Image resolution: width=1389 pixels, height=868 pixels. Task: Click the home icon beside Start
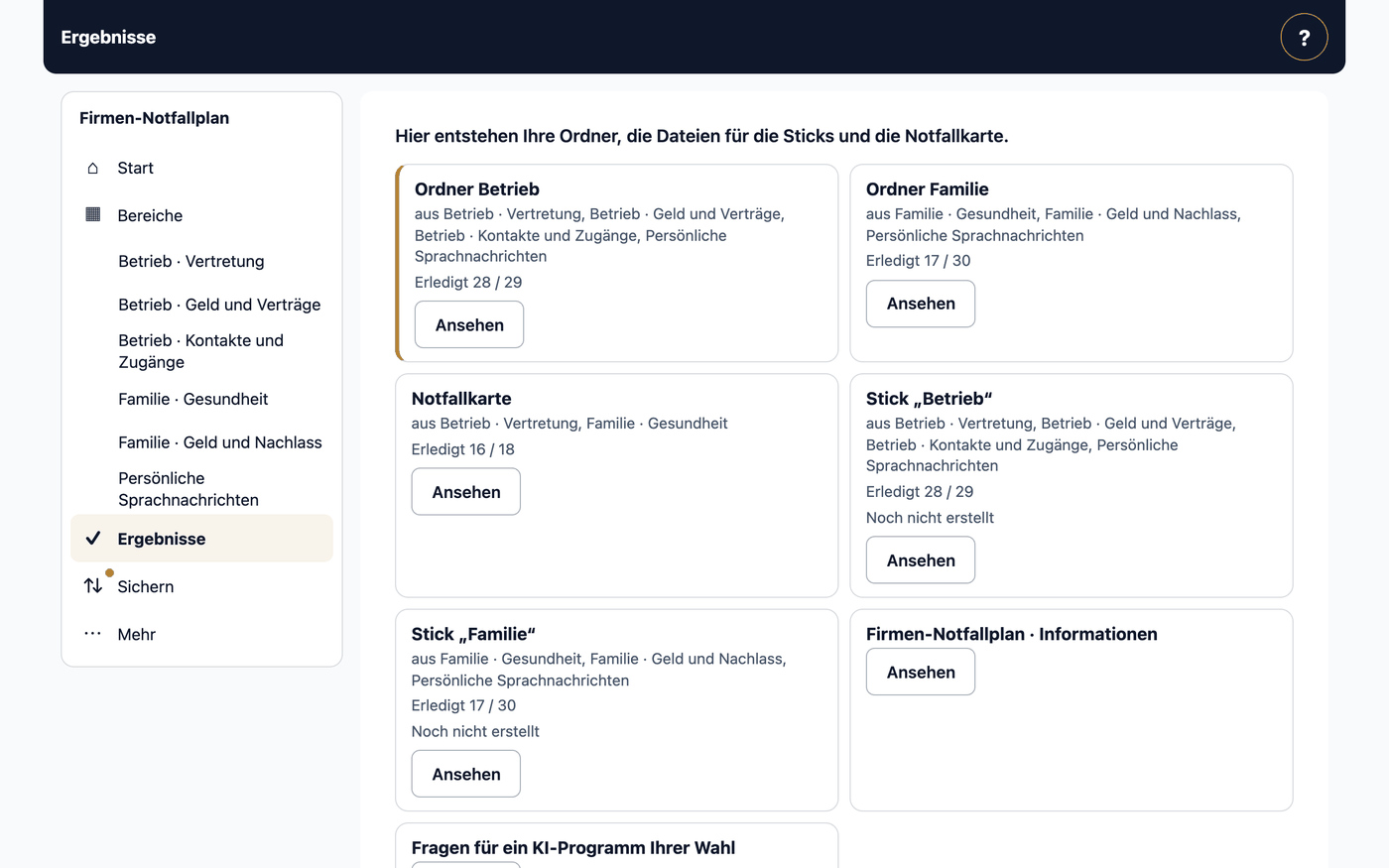(x=93, y=168)
